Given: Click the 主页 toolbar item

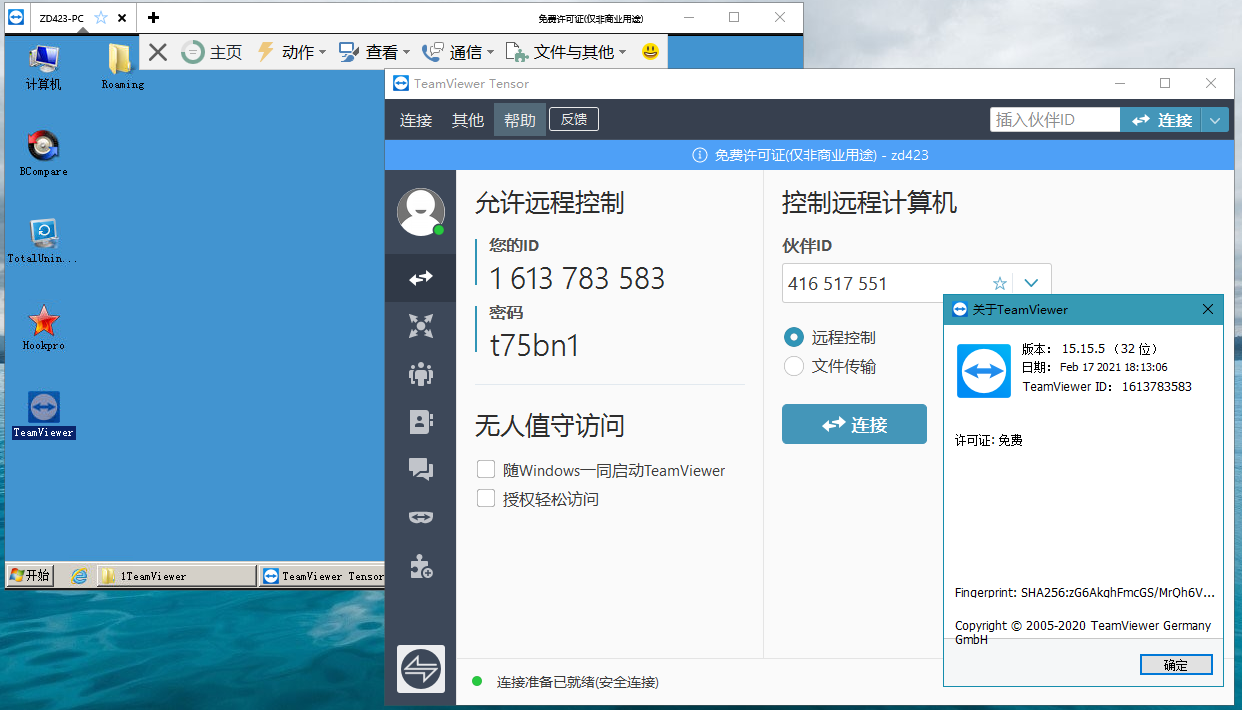Looking at the screenshot, I should click(212, 52).
